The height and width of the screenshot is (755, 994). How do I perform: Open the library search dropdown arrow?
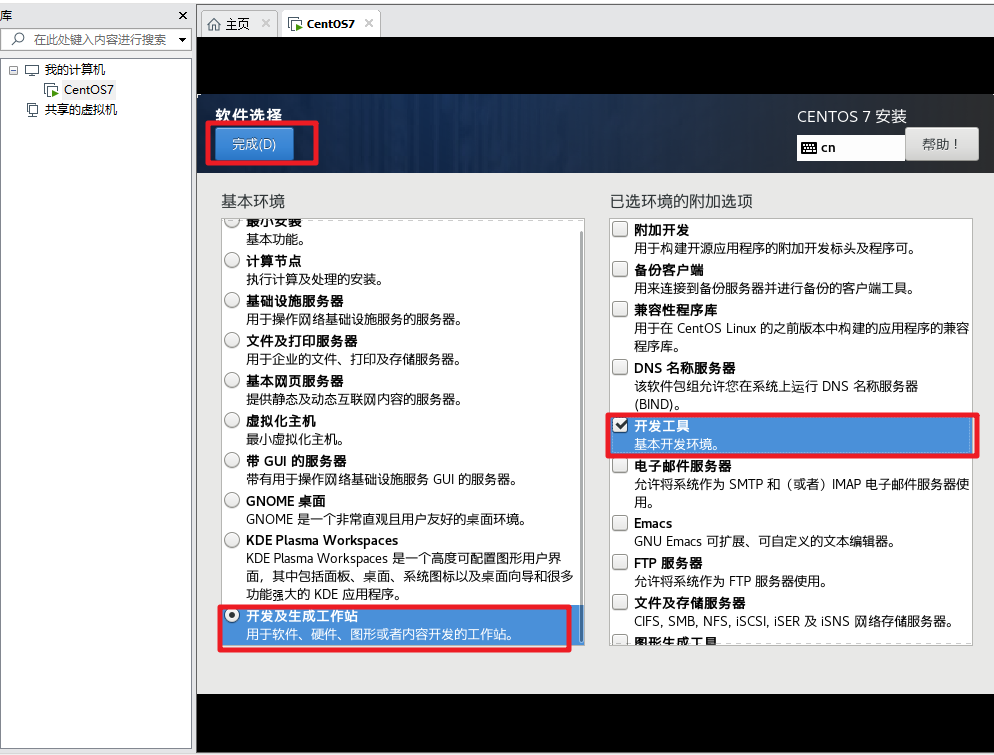[x=183, y=39]
